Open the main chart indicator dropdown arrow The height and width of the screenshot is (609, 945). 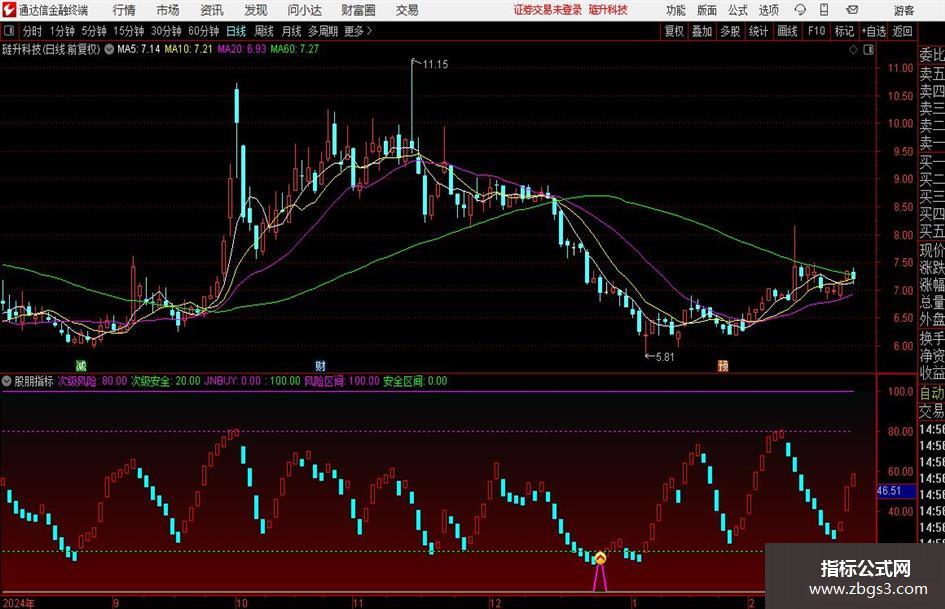tap(109, 49)
